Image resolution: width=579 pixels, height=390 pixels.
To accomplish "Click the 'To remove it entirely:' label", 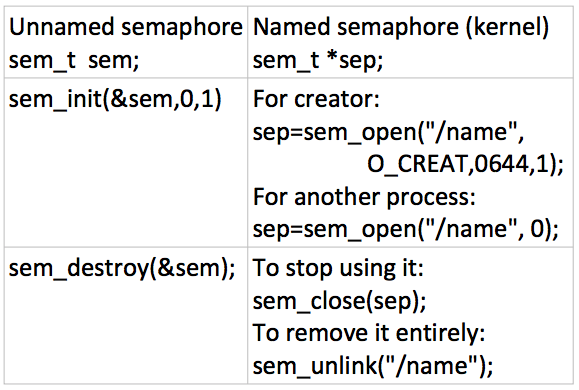I will click(369, 333).
